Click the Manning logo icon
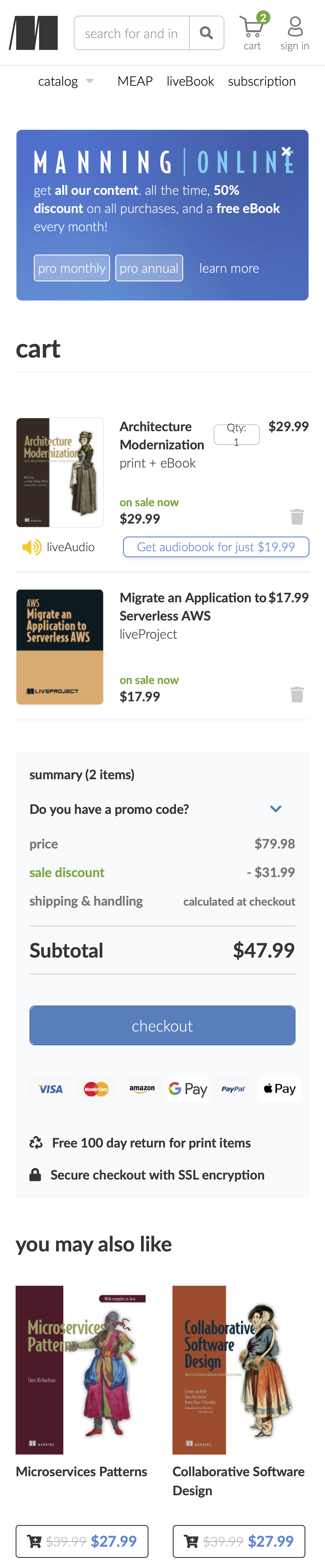The width and height of the screenshot is (325, 1568). (x=34, y=33)
